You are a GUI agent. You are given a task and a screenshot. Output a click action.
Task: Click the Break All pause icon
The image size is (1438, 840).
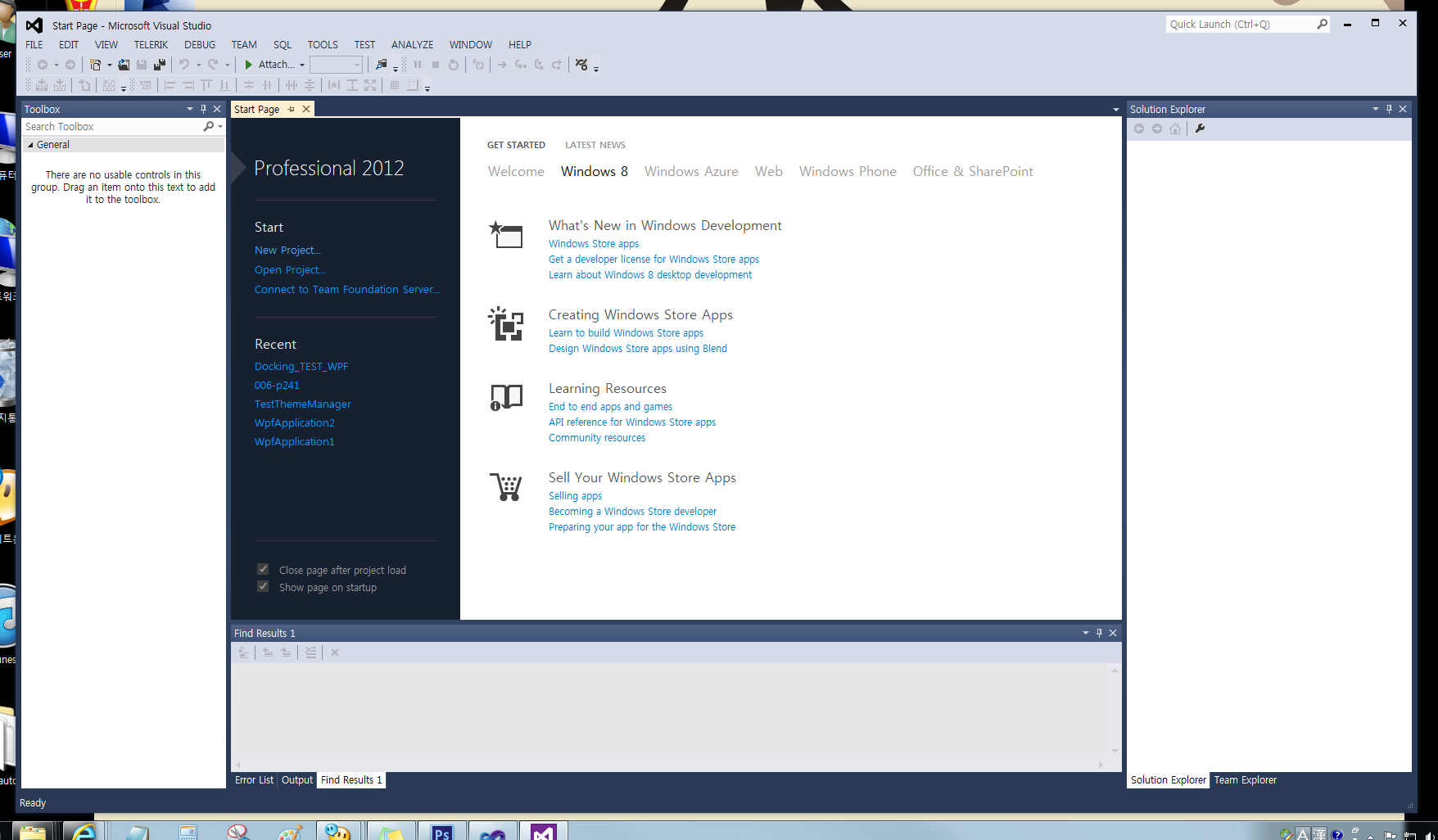pos(418,65)
